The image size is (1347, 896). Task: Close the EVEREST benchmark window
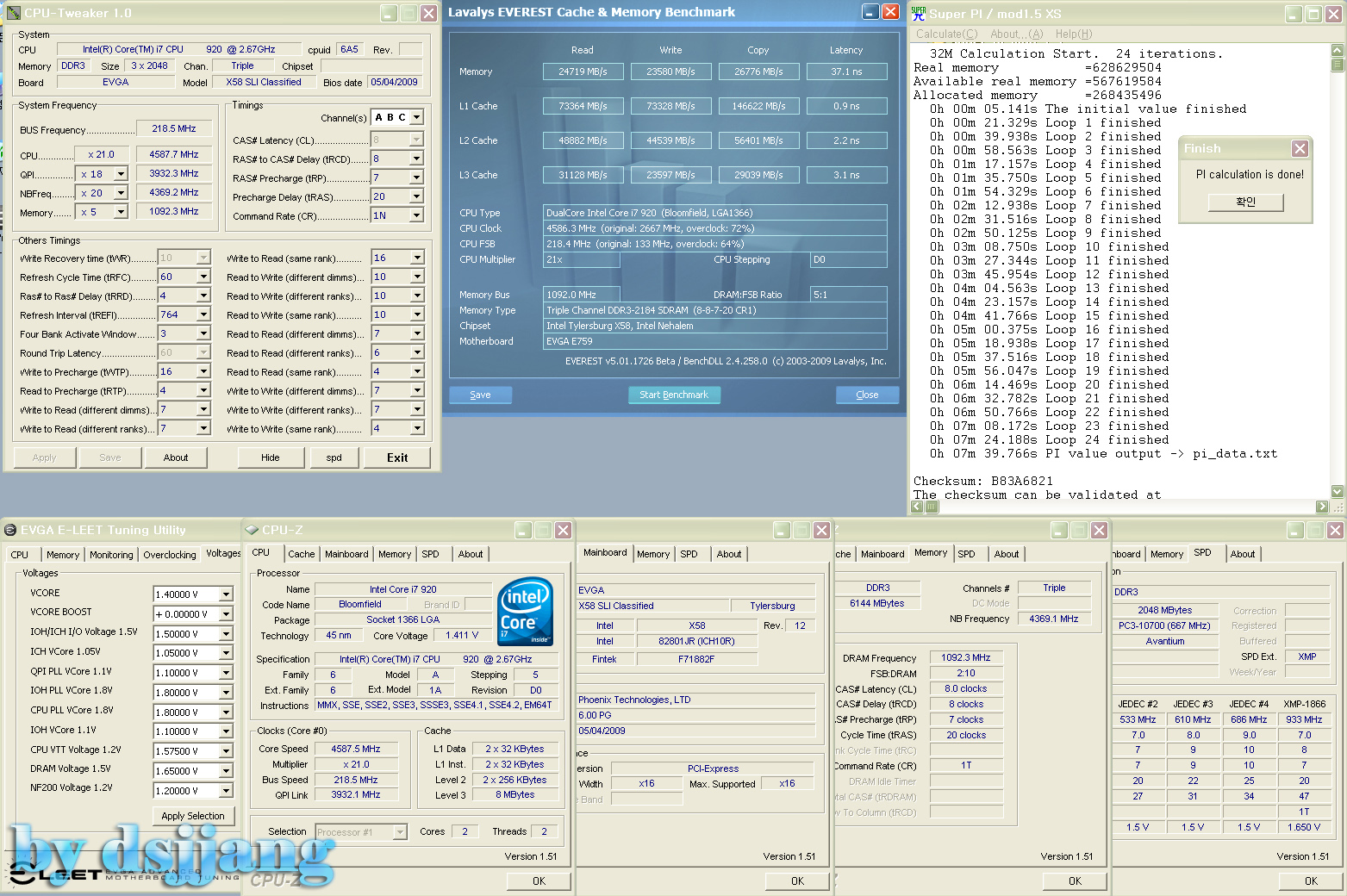point(891,12)
